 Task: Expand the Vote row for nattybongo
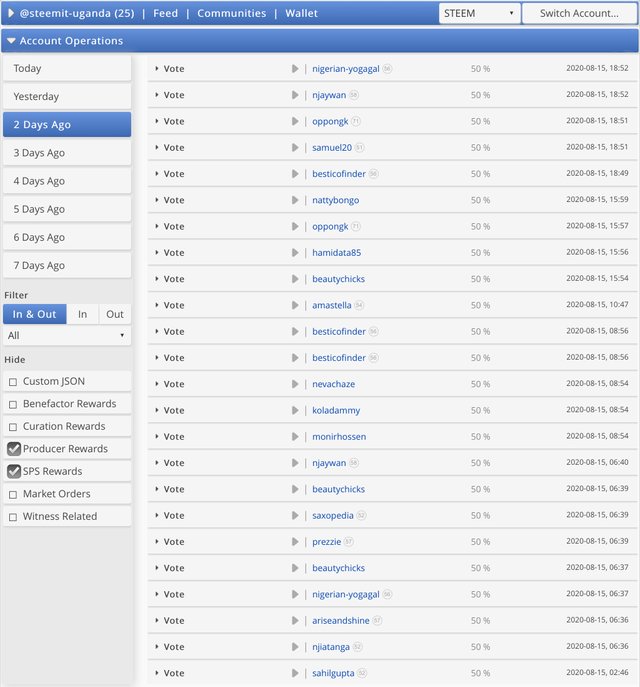click(x=156, y=200)
